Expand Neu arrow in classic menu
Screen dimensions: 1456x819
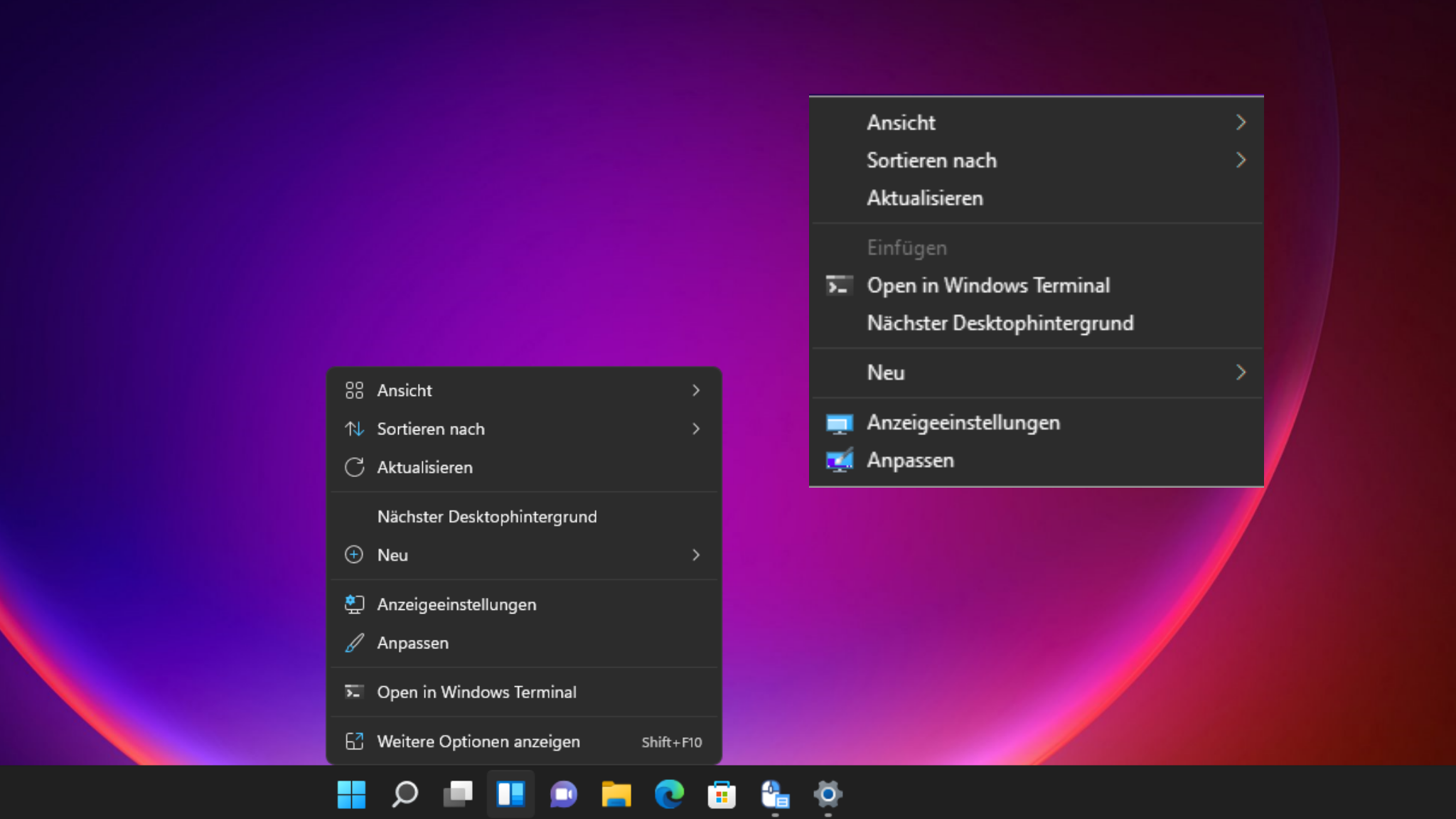point(1241,372)
